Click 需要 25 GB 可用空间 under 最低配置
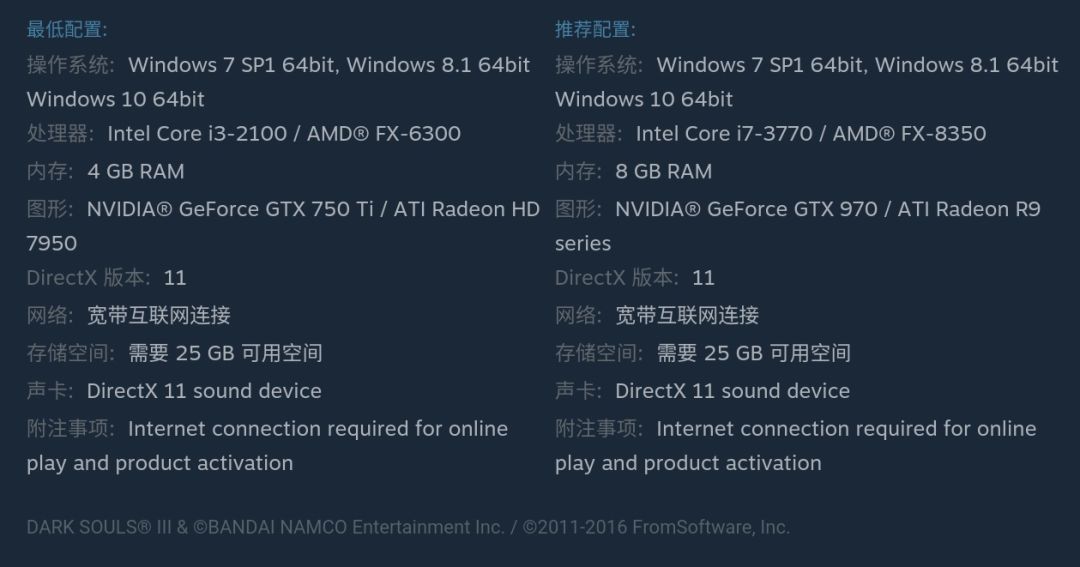 point(225,353)
